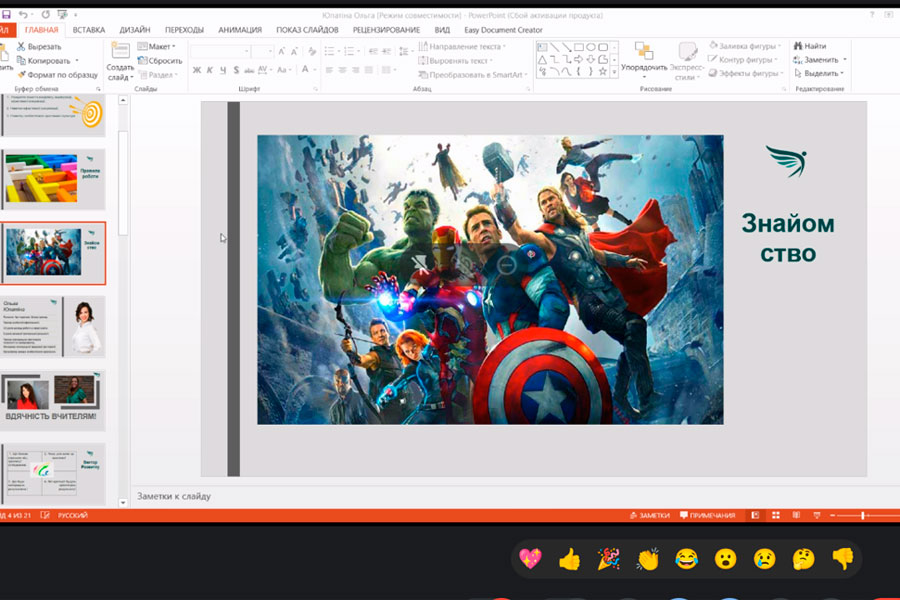Click the Save icon in quick access toolbar

coord(6,15)
